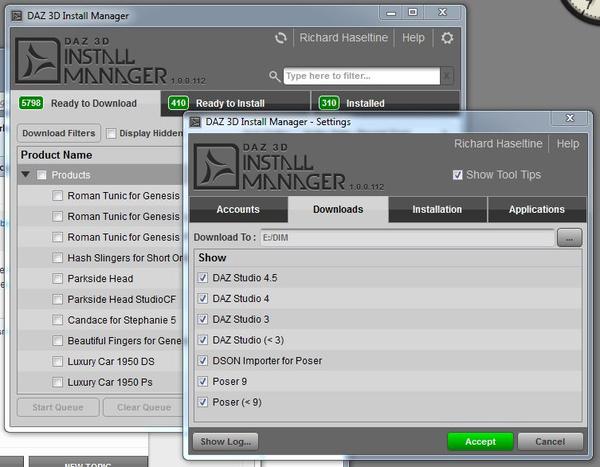
Task: Uncheck Poser (< 9) option
Action: pyautogui.click(x=202, y=402)
